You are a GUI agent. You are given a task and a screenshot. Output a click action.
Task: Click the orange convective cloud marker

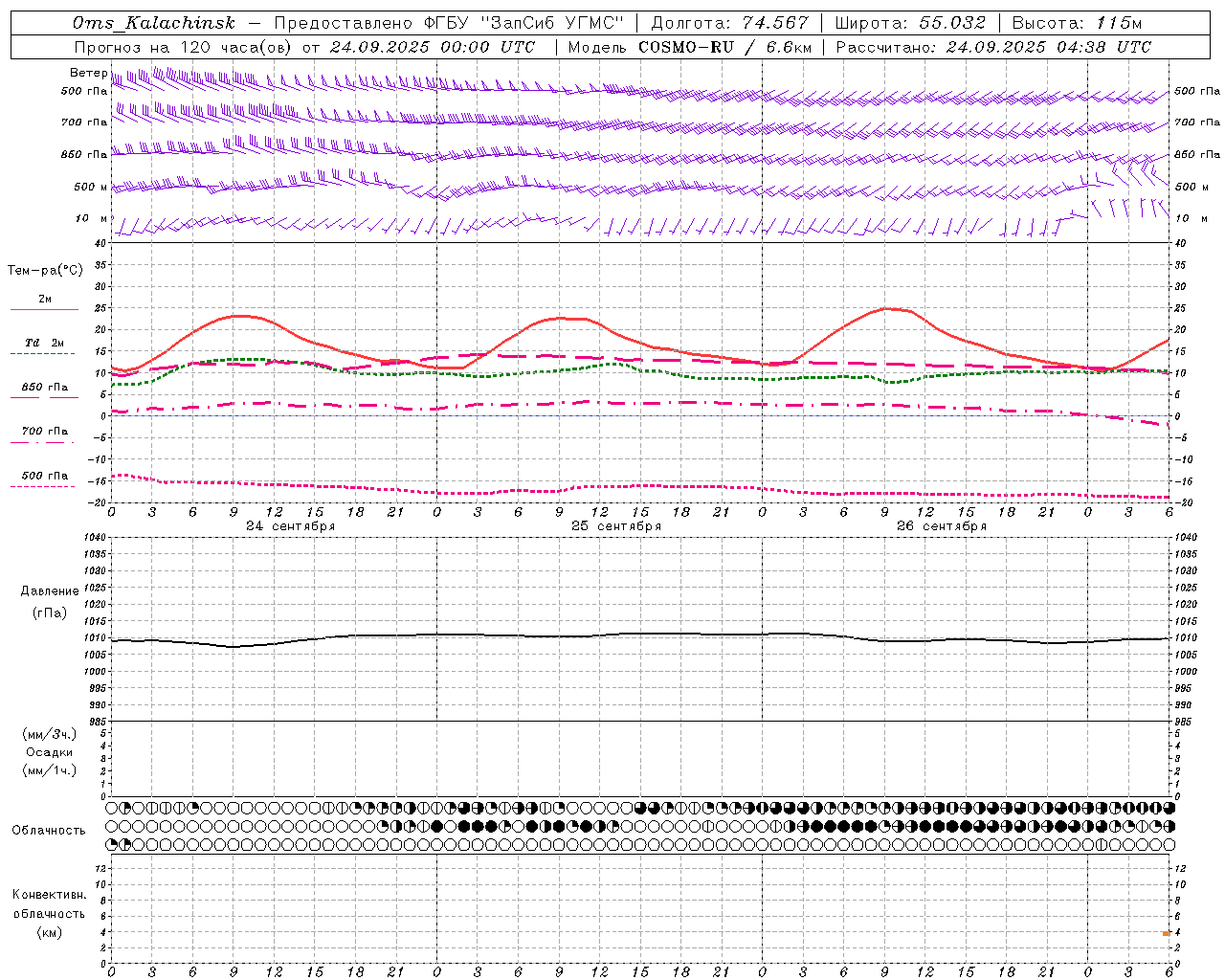(x=1167, y=933)
